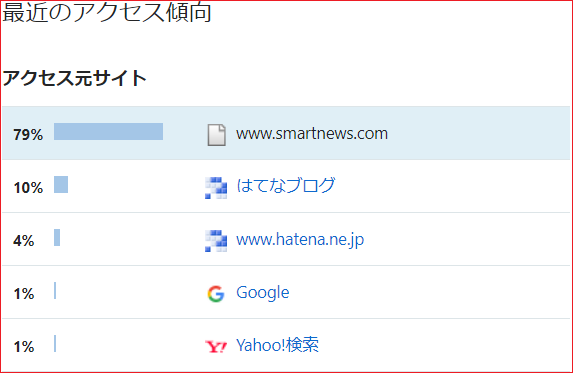Image resolution: width=573 pixels, height=373 pixels.
Task: Click the 10% bar for はてなブログ
Action: point(61,184)
